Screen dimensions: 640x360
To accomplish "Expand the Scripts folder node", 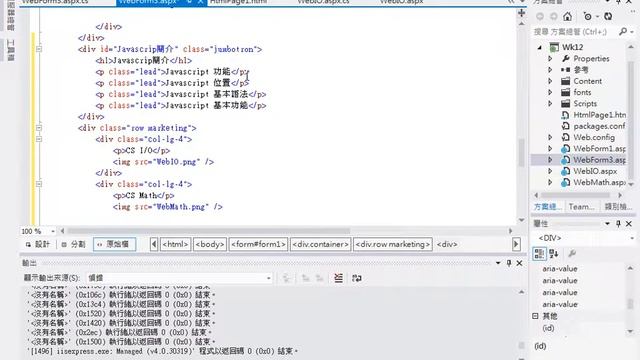I will [x=550, y=103].
